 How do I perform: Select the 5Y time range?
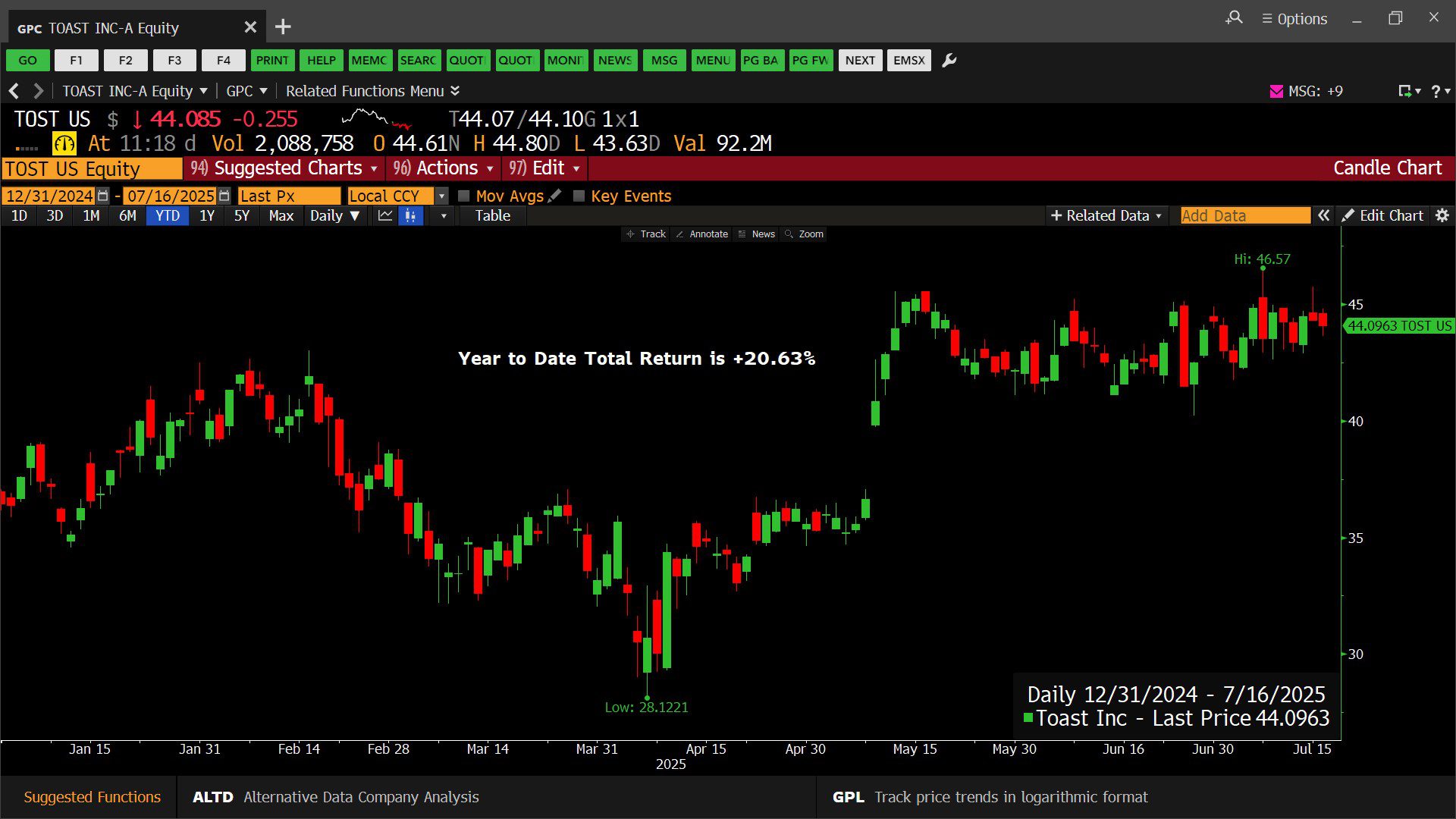click(242, 216)
